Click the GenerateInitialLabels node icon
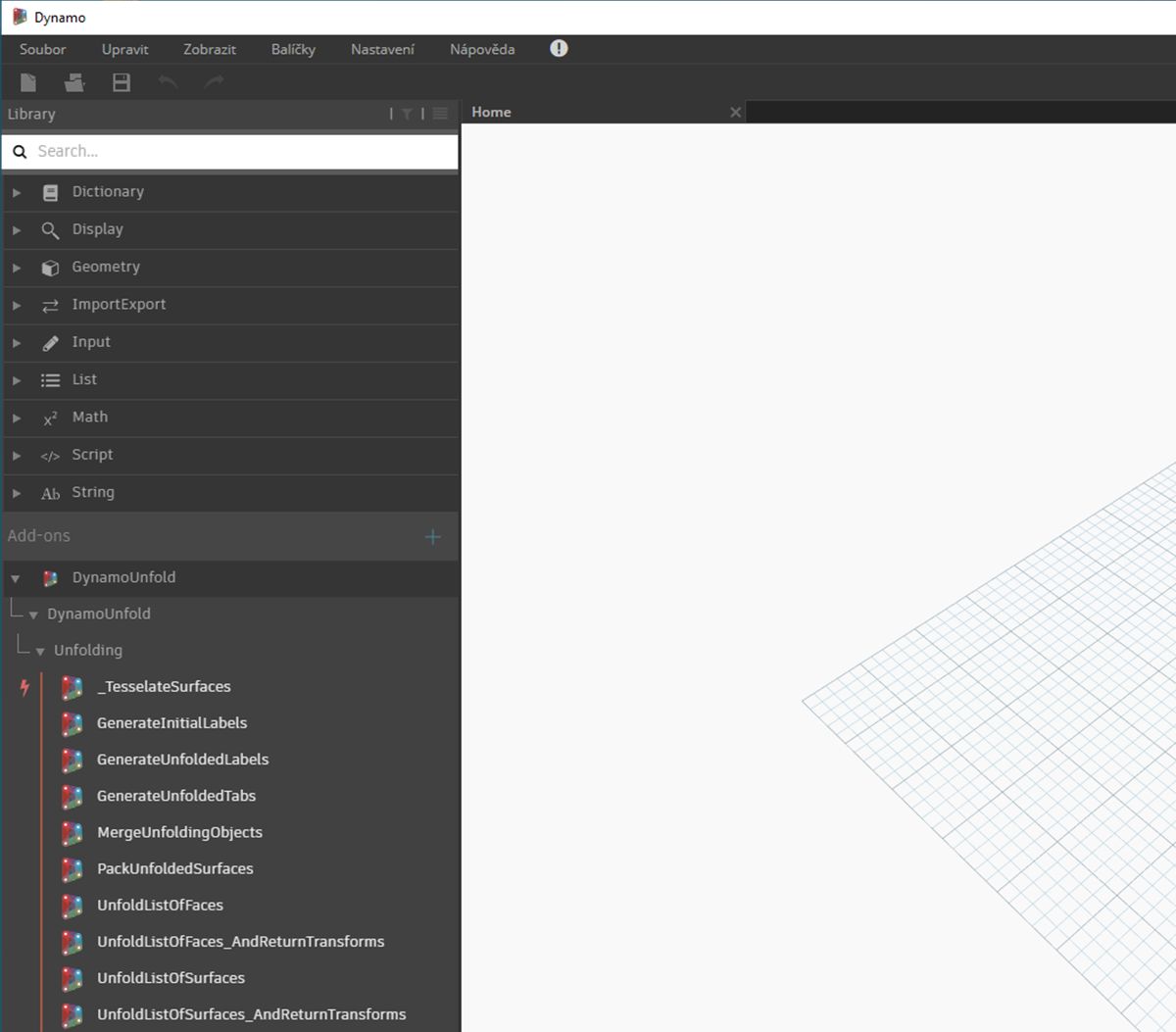The width and height of the screenshot is (1176, 1032). 72,723
